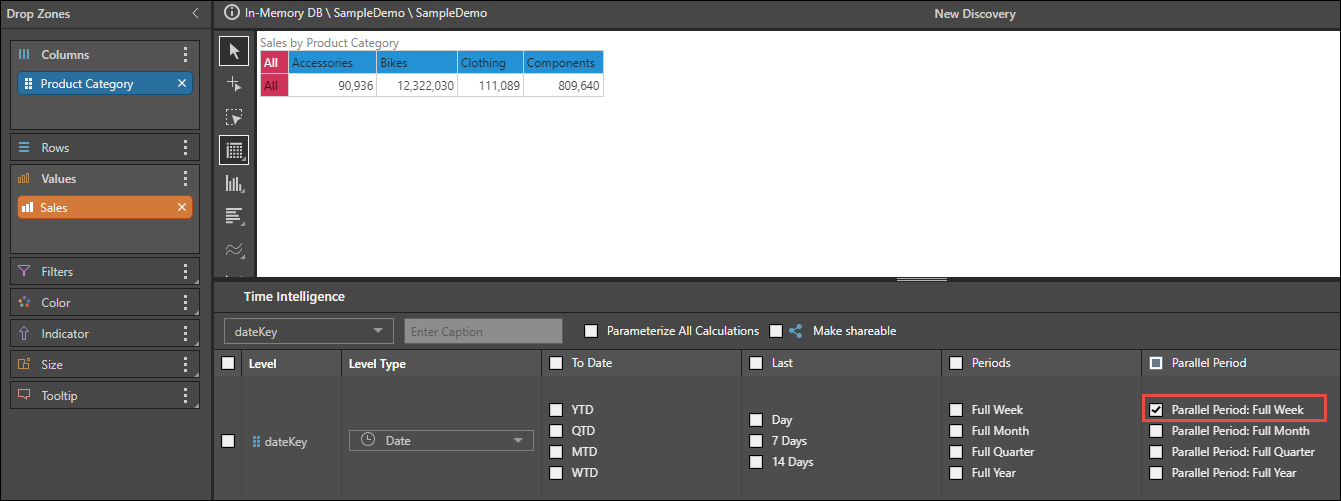
Task: Click the Enter Caption text field
Action: pos(483,331)
